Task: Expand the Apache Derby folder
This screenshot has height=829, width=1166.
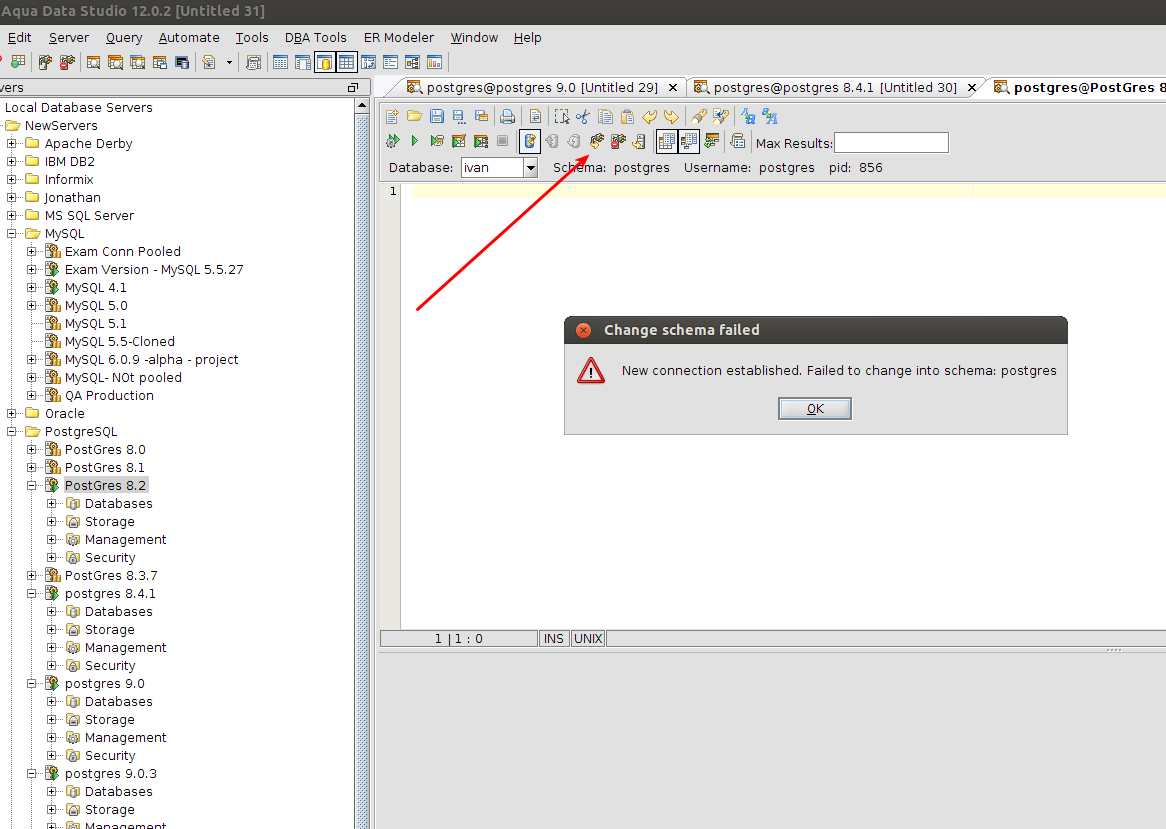Action: pos(11,143)
